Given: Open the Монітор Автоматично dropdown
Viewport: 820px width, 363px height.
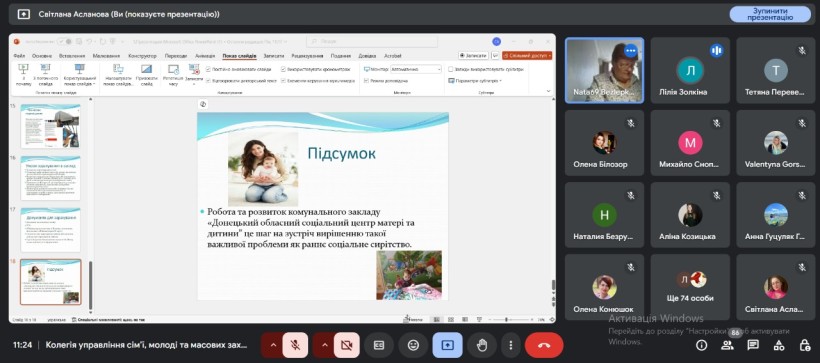Looking at the screenshot, I should coord(416,69).
